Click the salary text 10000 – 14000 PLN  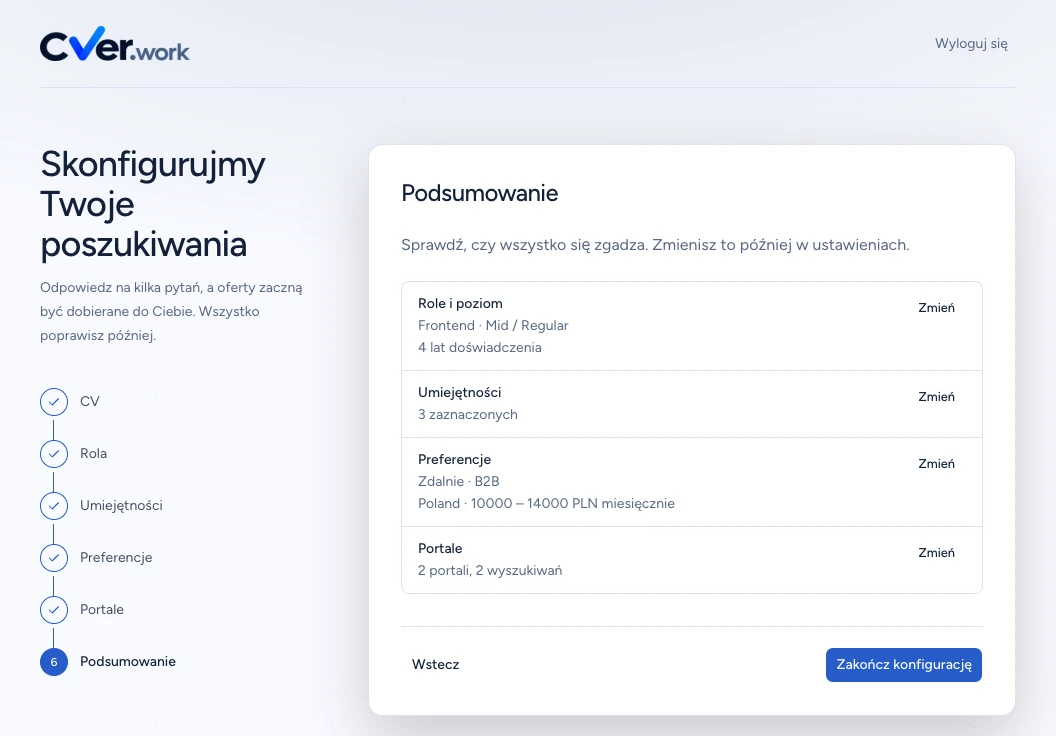coord(534,504)
